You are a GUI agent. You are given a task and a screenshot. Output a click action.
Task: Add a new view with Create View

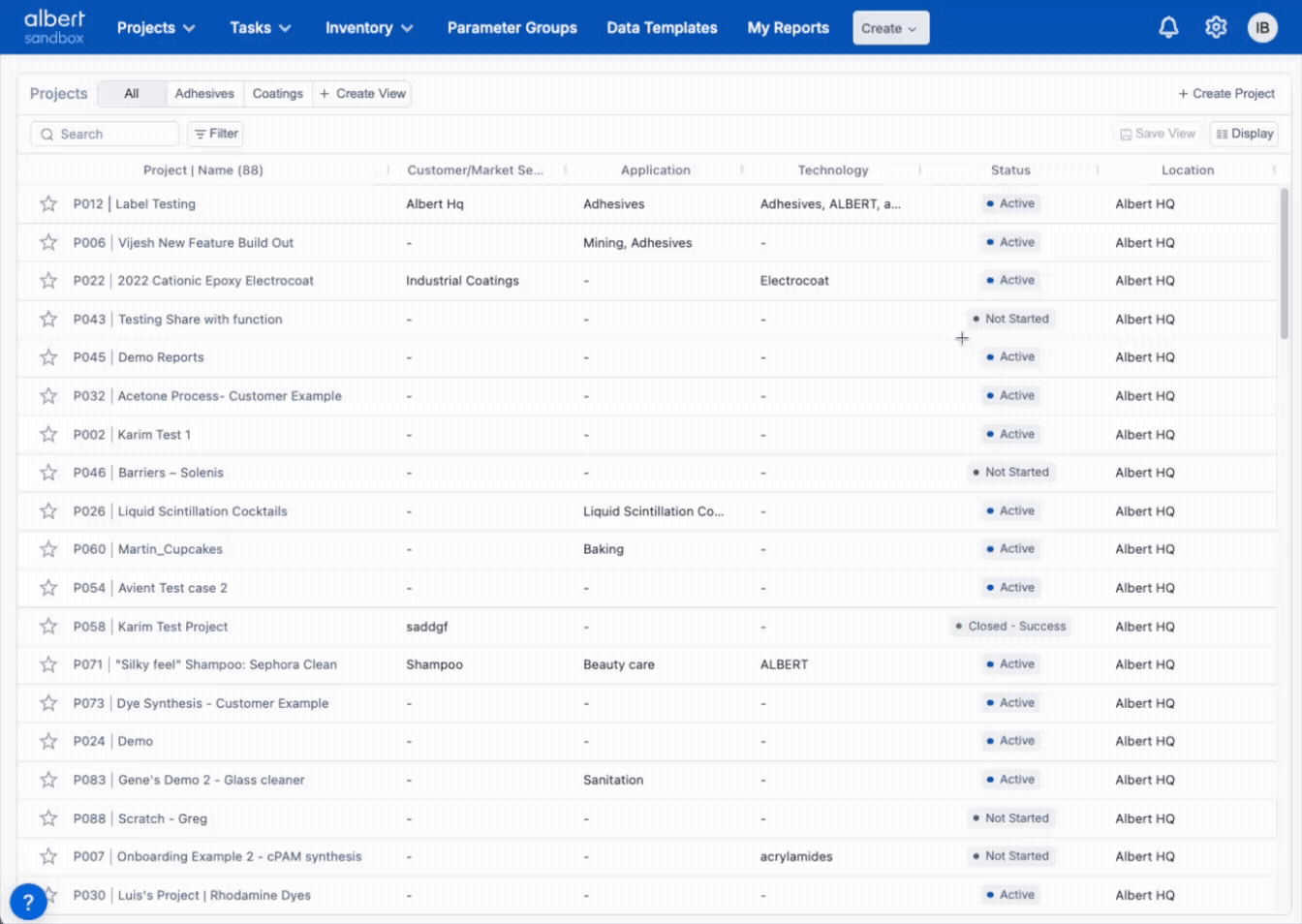pyautogui.click(x=362, y=94)
